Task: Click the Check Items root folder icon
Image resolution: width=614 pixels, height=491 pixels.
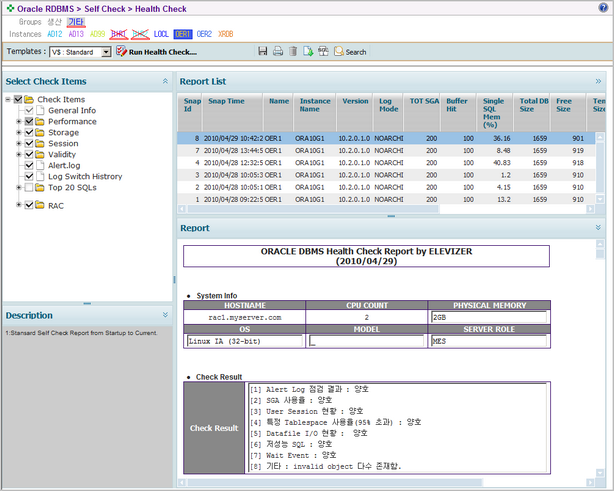Action: (x=29, y=99)
